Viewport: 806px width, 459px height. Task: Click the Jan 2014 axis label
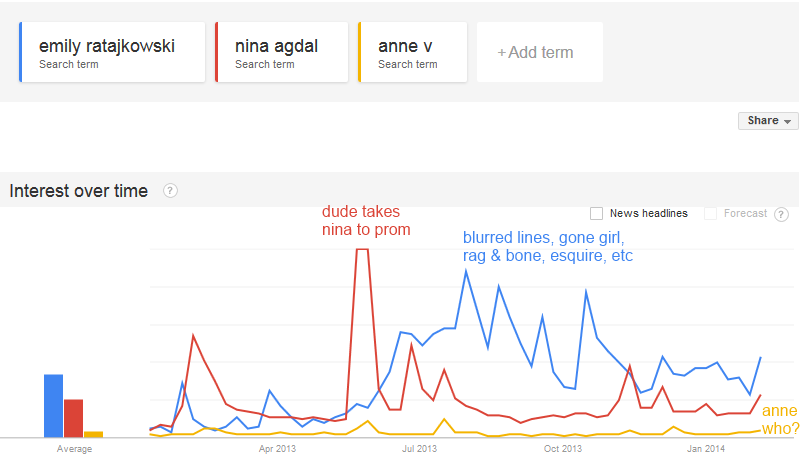pos(706,449)
